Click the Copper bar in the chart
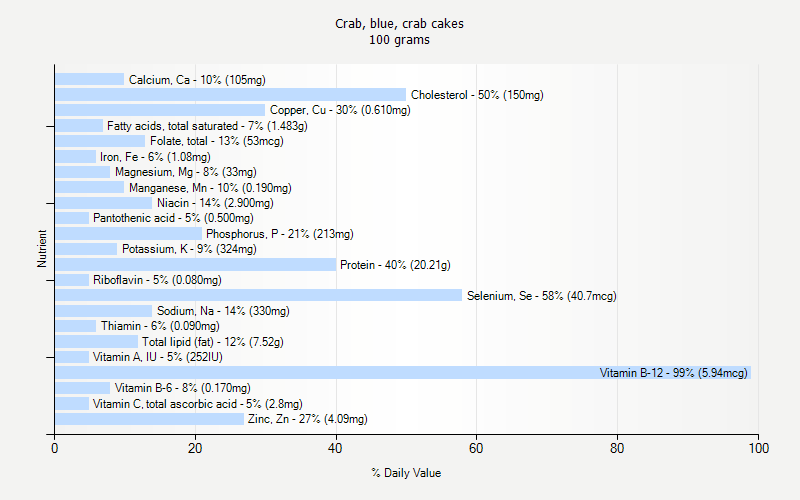This screenshot has width=800, height=500. coord(160,110)
